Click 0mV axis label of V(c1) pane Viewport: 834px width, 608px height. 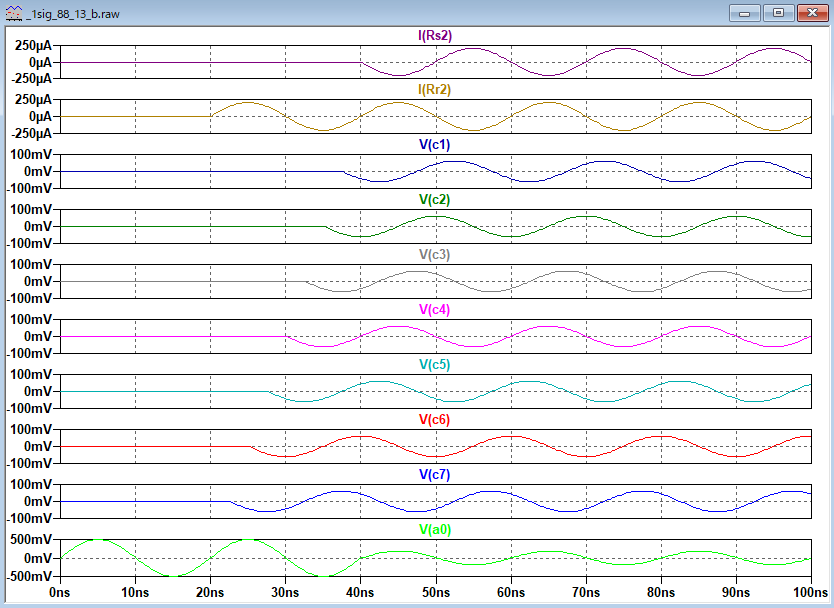[x=38, y=172]
